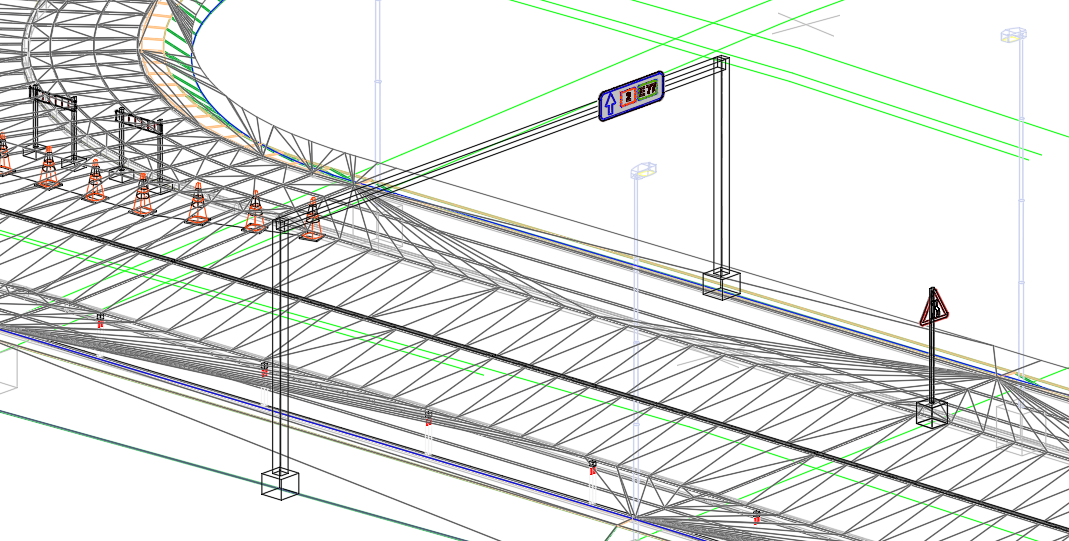Select the gantry's right foundation block

(720, 283)
